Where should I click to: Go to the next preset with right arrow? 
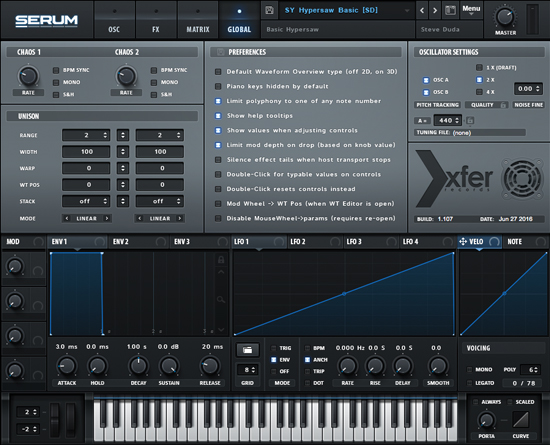435,11
